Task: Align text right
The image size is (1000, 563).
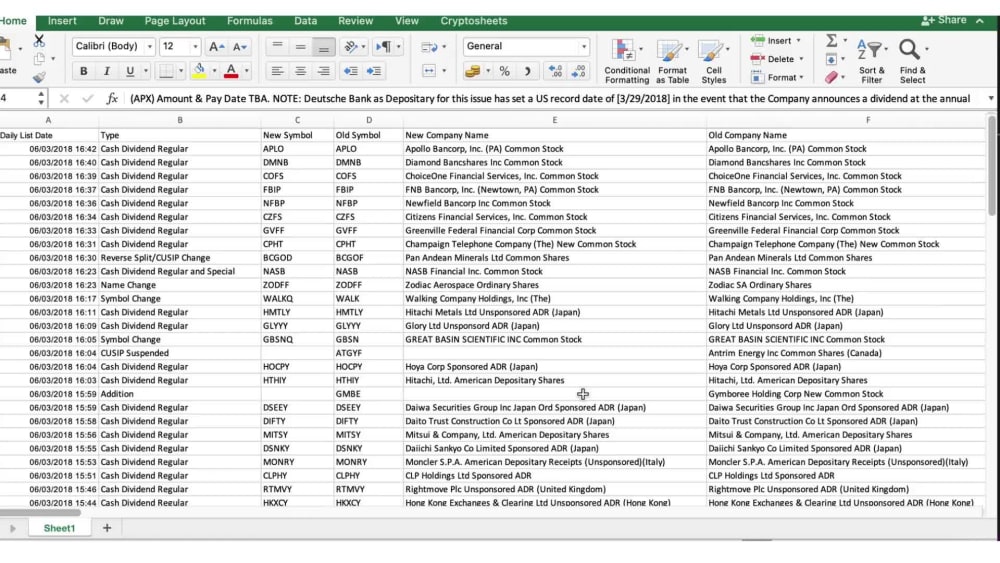Action: [x=323, y=71]
